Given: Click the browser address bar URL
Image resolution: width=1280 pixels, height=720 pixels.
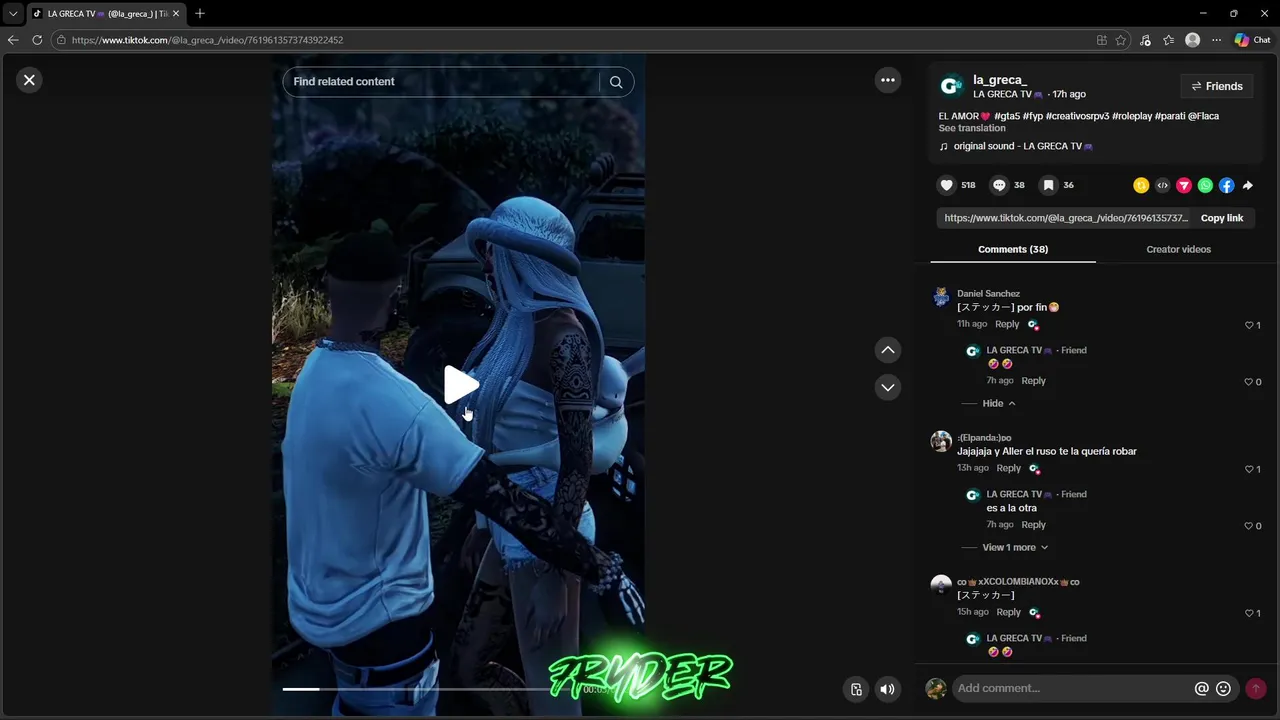Looking at the screenshot, I should click(207, 40).
